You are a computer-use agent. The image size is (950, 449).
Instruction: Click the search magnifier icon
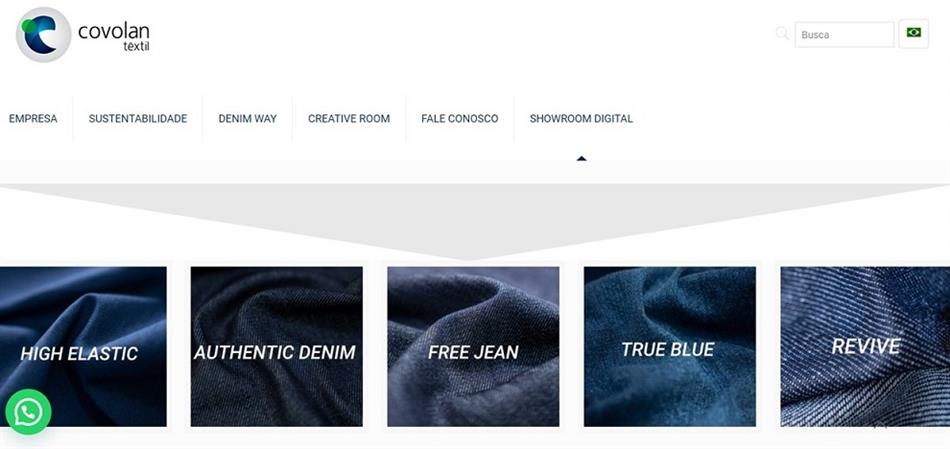coord(782,33)
